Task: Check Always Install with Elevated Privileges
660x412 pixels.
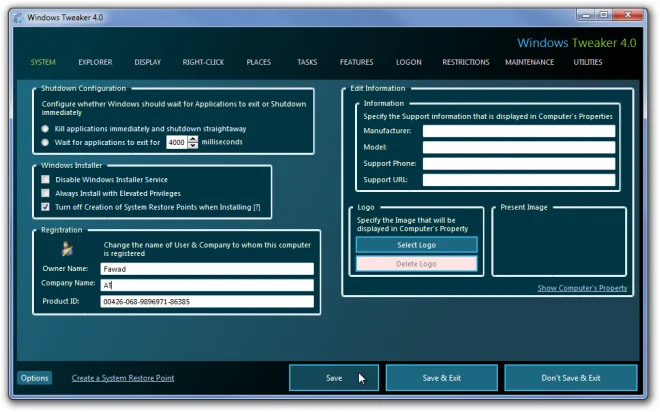Action: click(x=45, y=193)
